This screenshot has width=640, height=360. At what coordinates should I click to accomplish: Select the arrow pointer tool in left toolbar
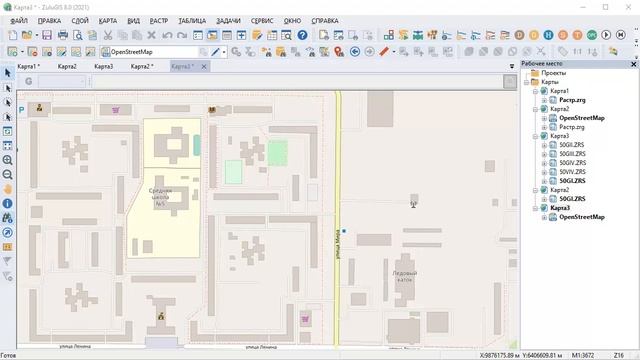coord(7,73)
